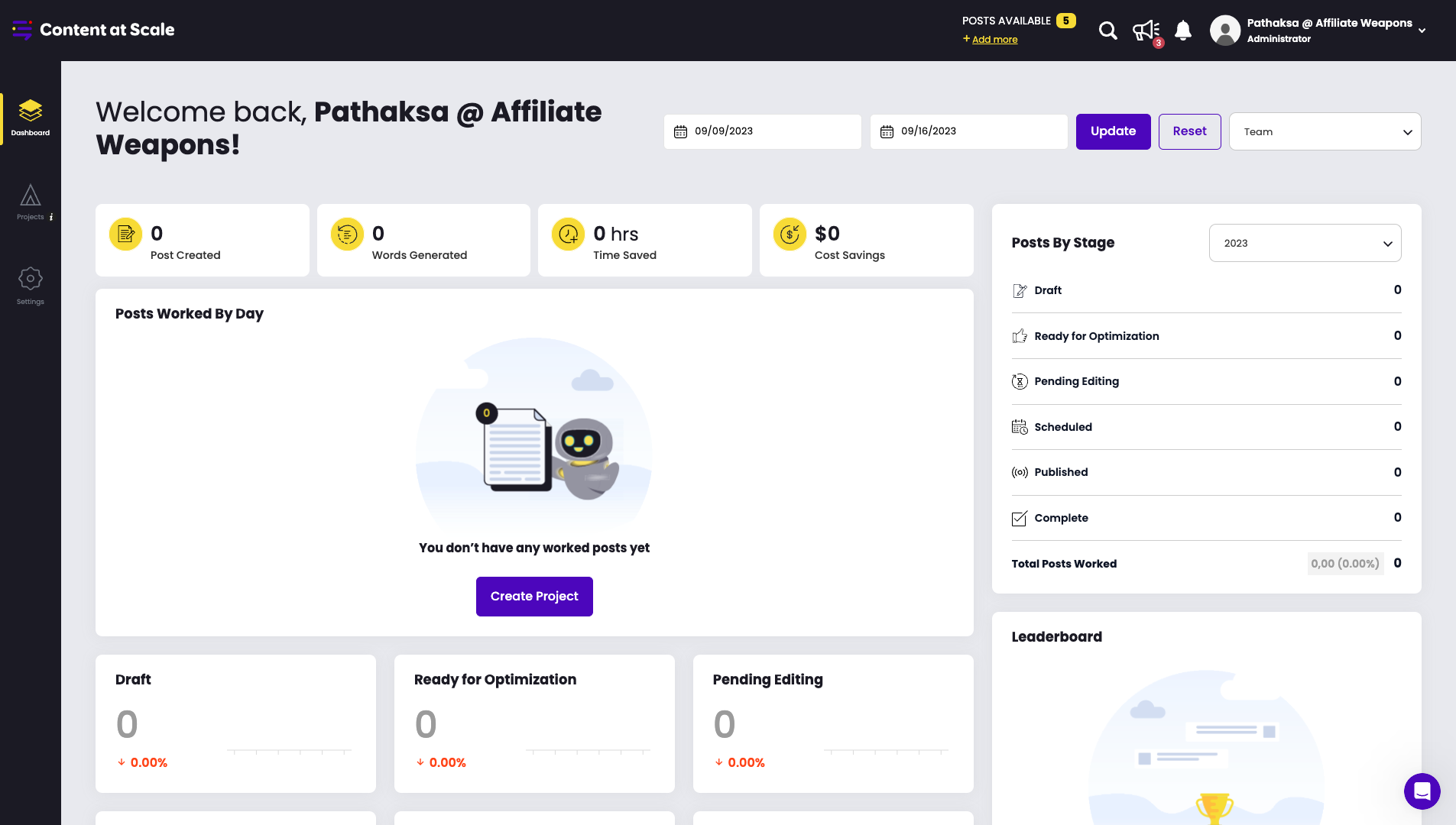Open the 2023 year dropdown
The image size is (1456, 825).
(1305, 243)
